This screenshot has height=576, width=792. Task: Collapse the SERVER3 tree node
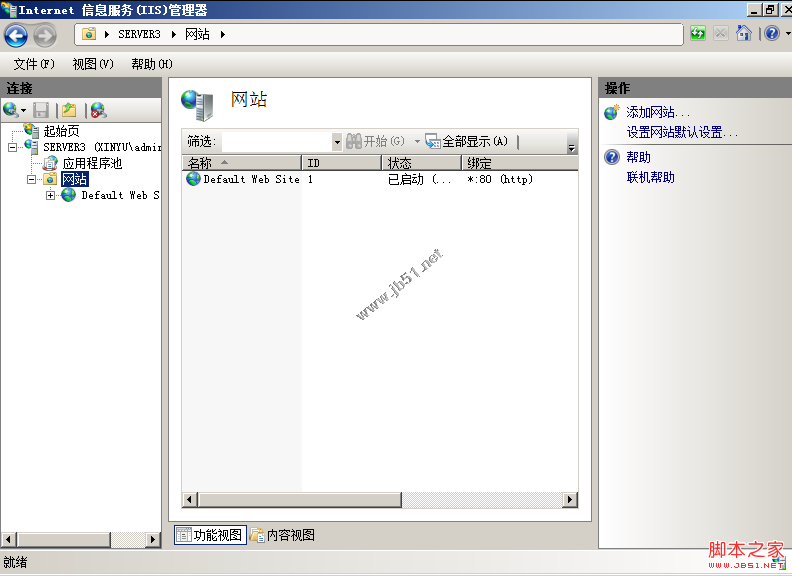tap(12, 147)
